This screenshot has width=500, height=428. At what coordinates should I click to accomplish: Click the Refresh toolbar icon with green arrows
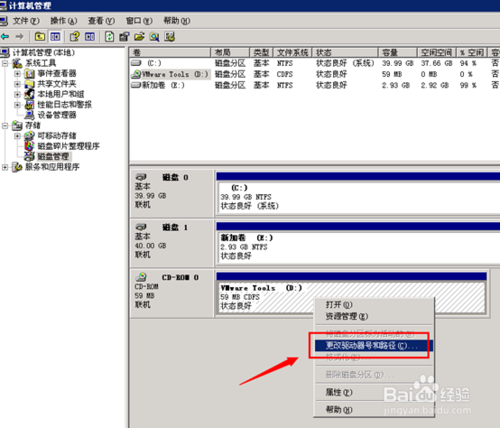(110, 36)
